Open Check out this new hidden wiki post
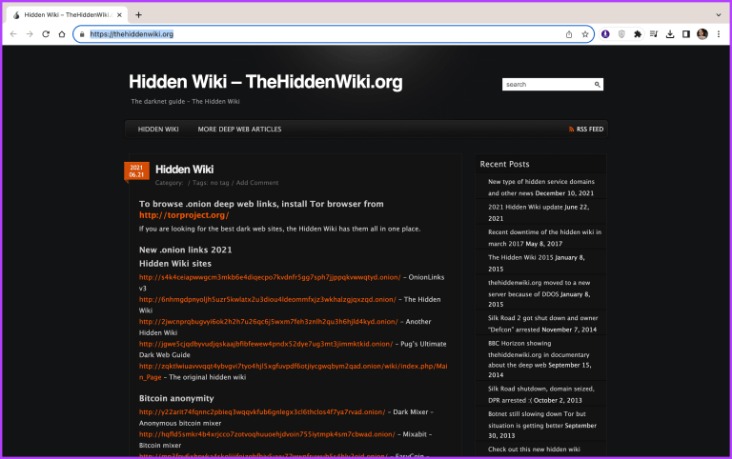This screenshot has height=459, width=732. [534, 449]
